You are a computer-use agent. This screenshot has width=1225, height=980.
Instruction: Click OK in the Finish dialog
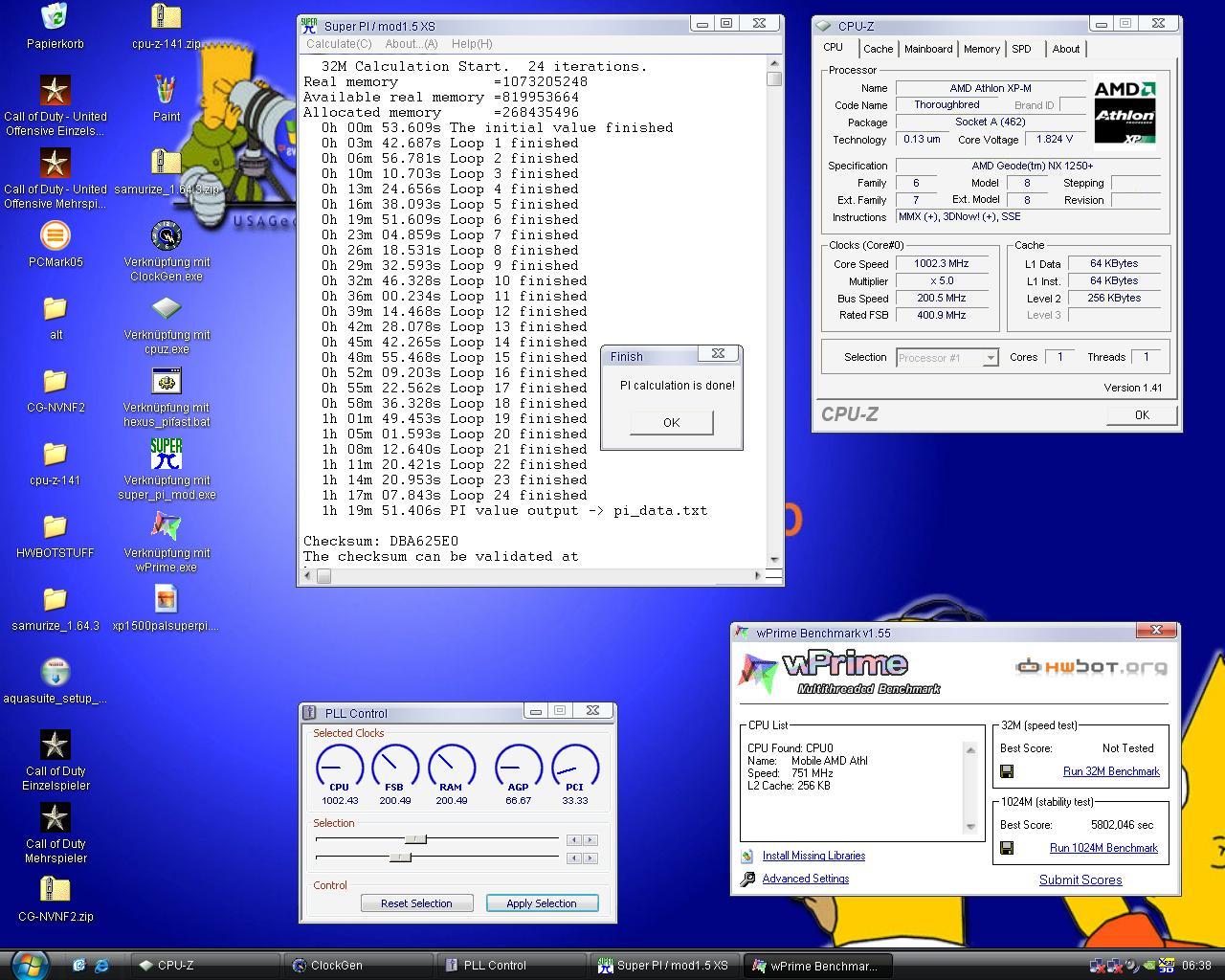point(671,422)
